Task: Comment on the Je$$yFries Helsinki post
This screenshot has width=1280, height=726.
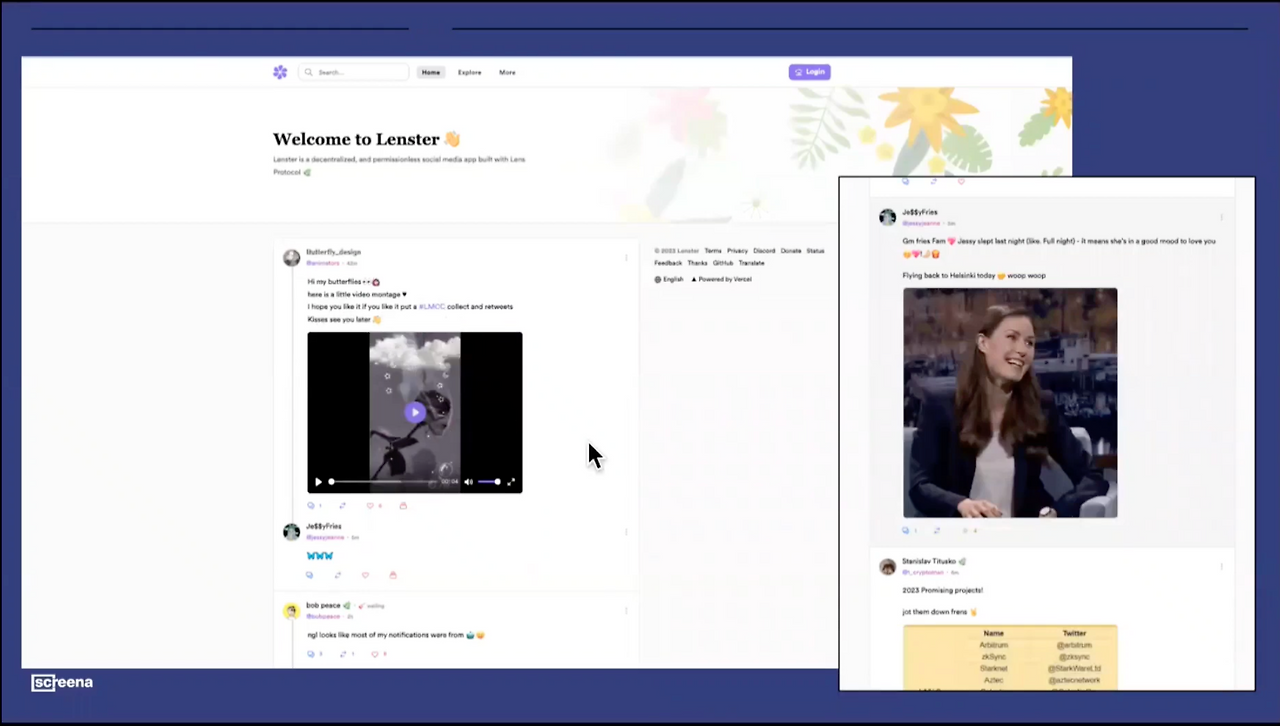Action: tap(906, 530)
